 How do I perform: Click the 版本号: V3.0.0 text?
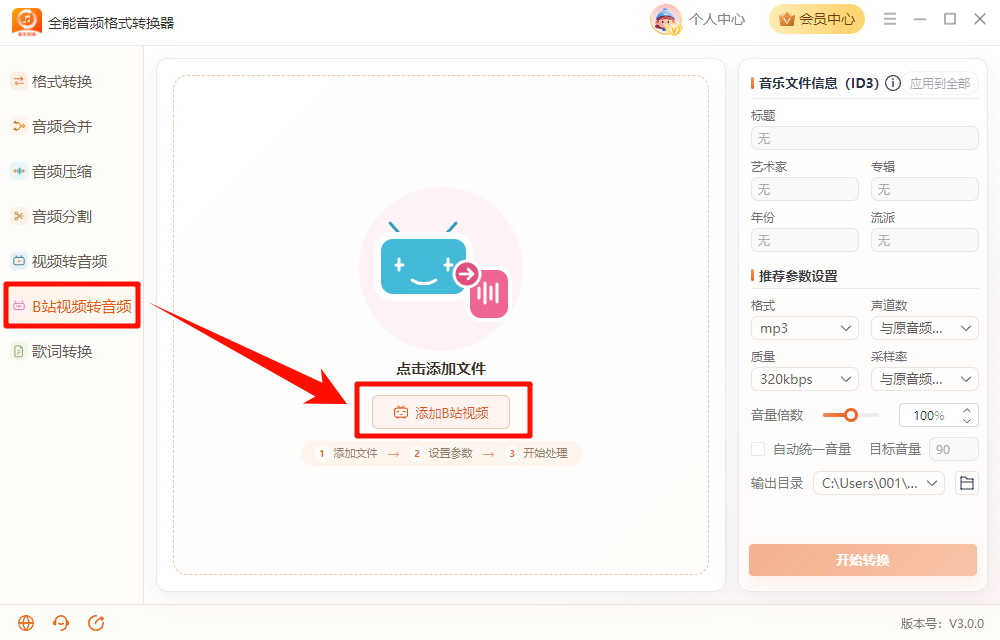(x=942, y=623)
